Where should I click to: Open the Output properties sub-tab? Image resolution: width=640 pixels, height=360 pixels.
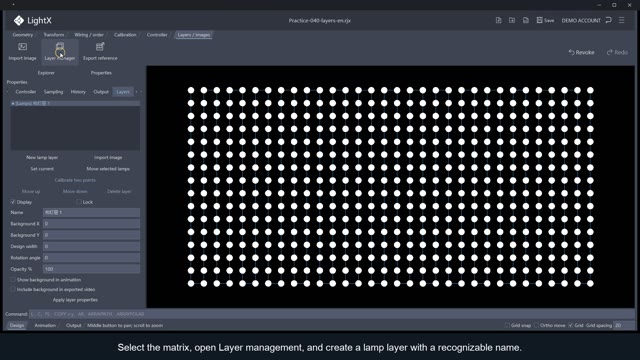click(101, 92)
